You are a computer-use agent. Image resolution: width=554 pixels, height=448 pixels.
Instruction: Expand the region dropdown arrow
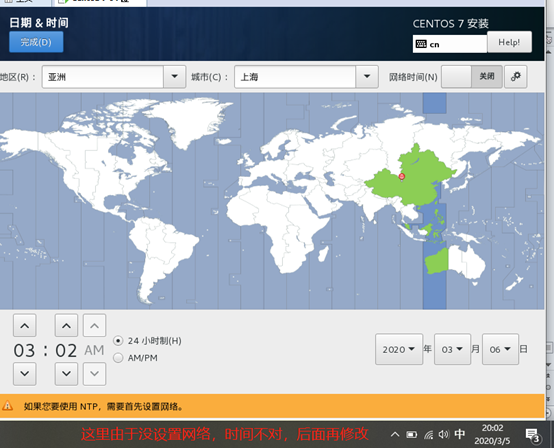click(175, 76)
